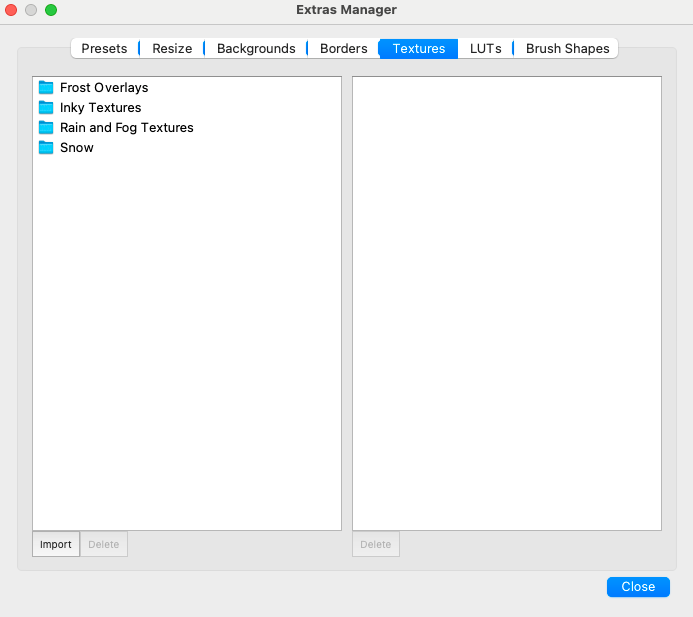Viewport: 693px width, 617px height.
Task: Click the Extras Manager title bar text
Action: click(x=346, y=10)
